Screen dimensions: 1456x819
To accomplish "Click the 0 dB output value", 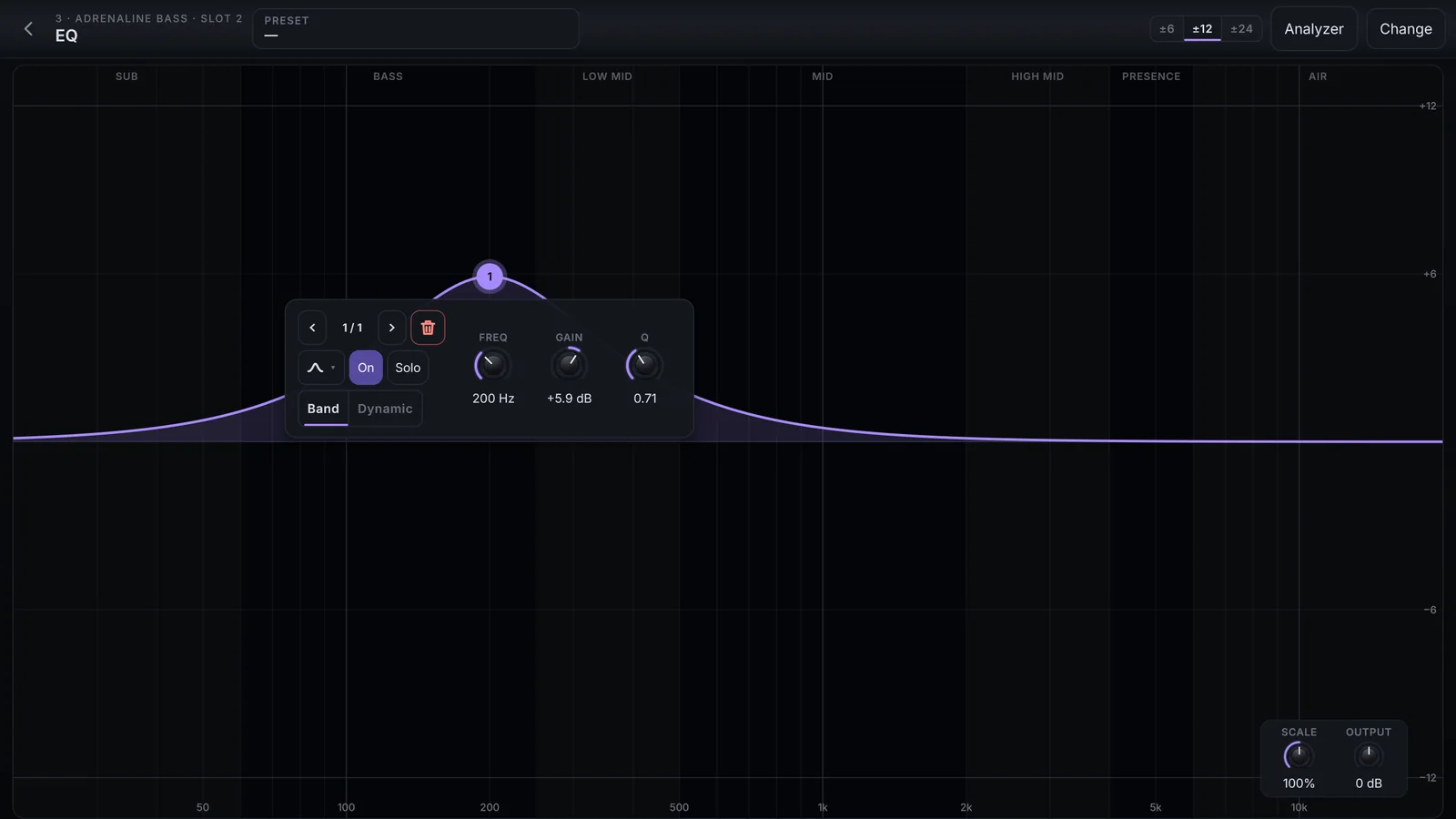I will pyautogui.click(x=1369, y=784).
